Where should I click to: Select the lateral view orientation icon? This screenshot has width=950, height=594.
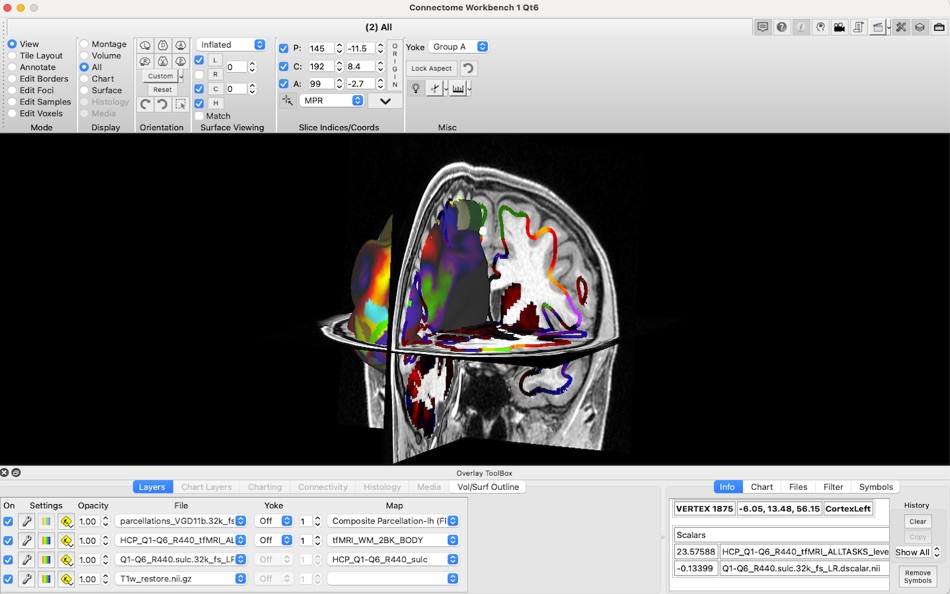pyautogui.click(x=146, y=45)
